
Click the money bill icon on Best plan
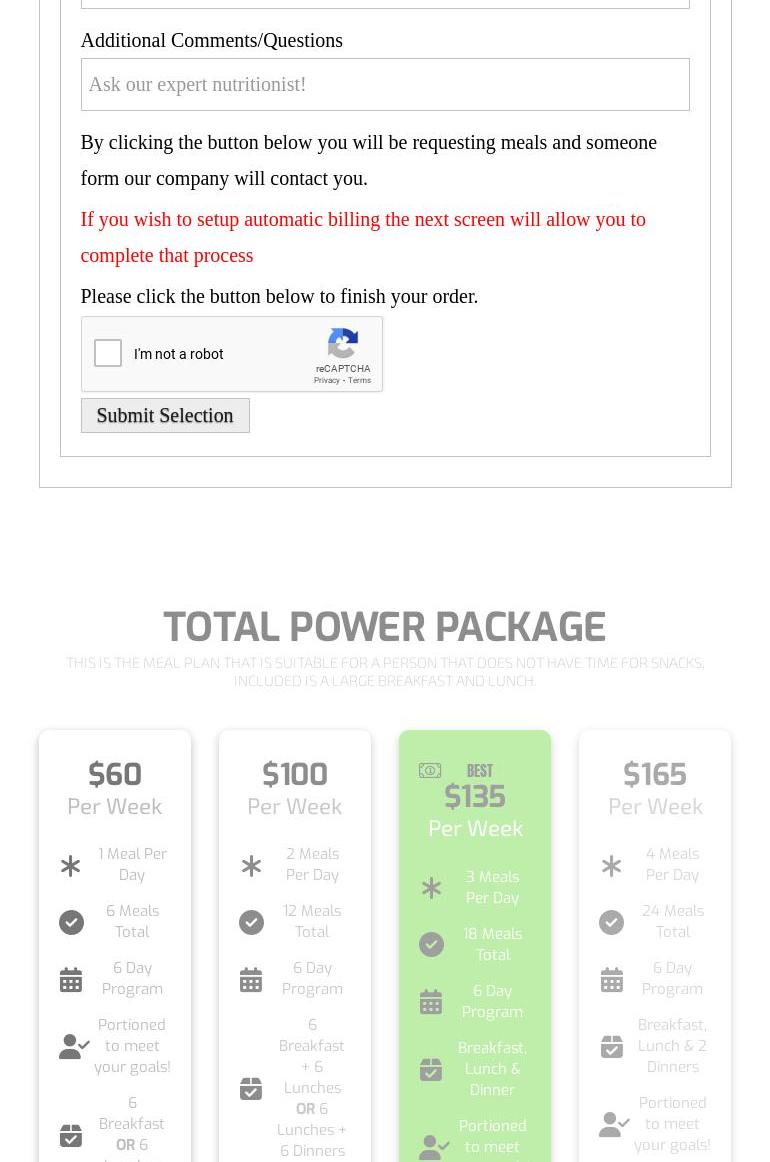tap(430, 770)
